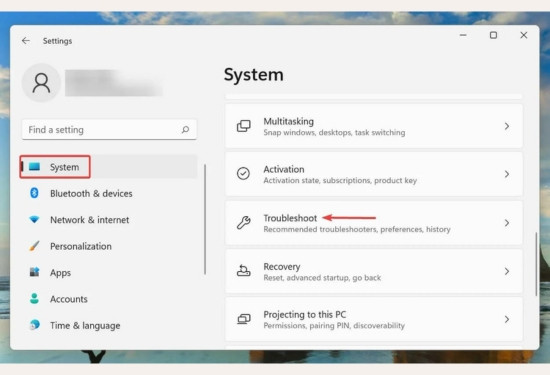The height and width of the screenshot is (375, 550).
Task: Click the Recovery icon
Action: (x=243, y=271)
